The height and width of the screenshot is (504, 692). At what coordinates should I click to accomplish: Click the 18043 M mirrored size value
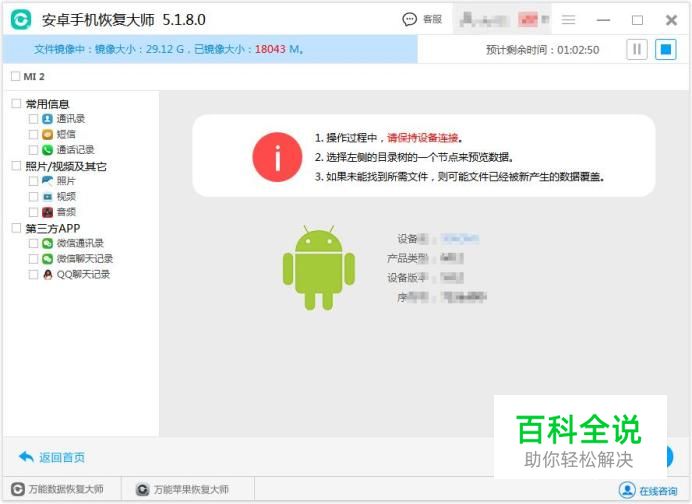pos(277,49)
